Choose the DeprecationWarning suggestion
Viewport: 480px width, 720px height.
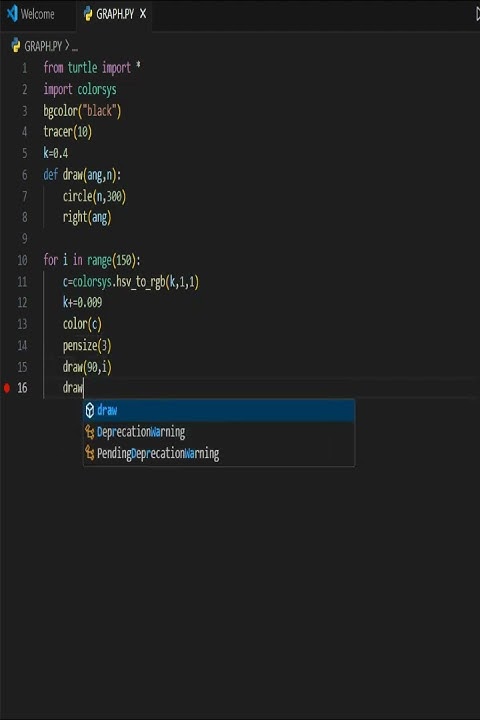219,432
